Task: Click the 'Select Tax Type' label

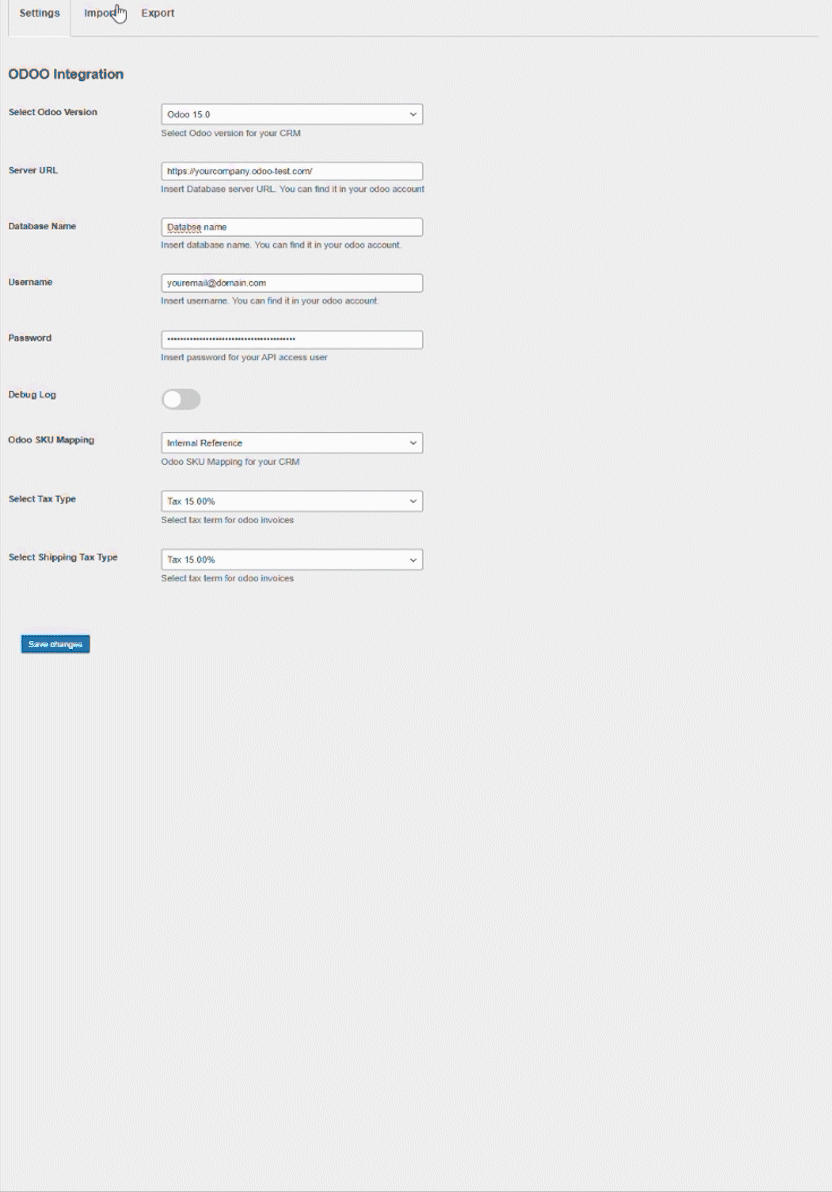Action: 43,499
